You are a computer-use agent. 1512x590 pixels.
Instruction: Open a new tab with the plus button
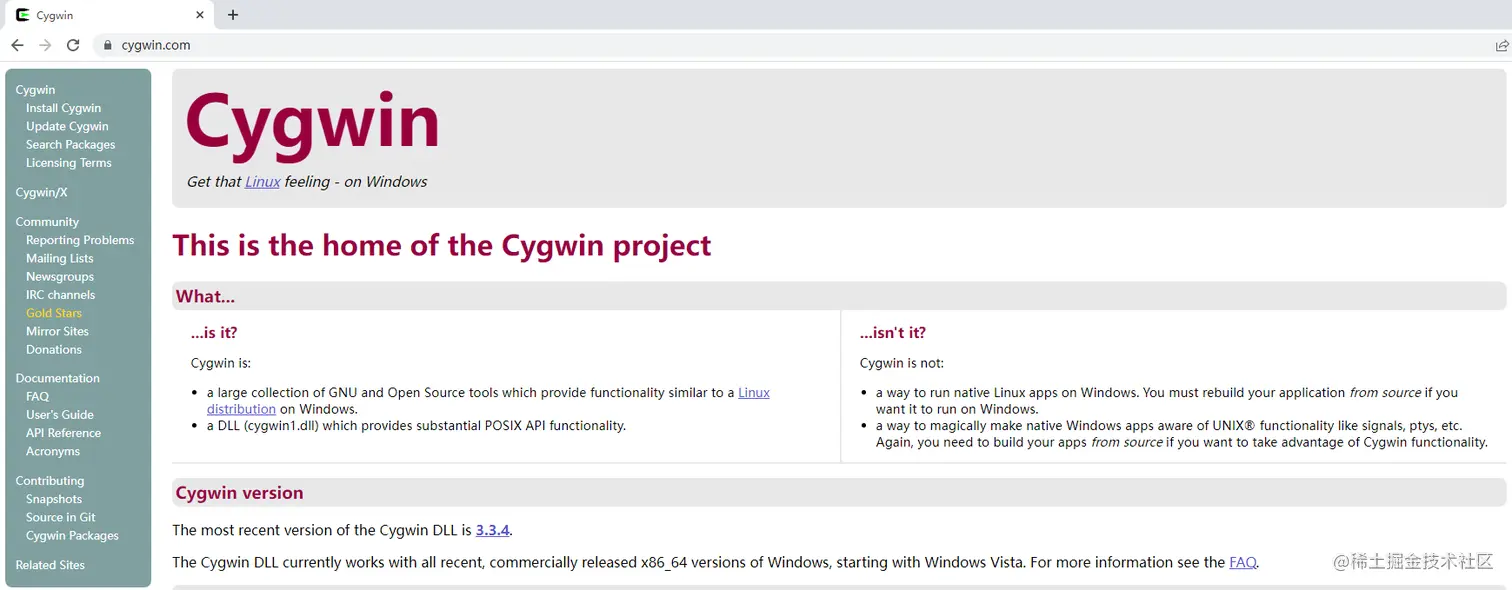pos(233,15)
